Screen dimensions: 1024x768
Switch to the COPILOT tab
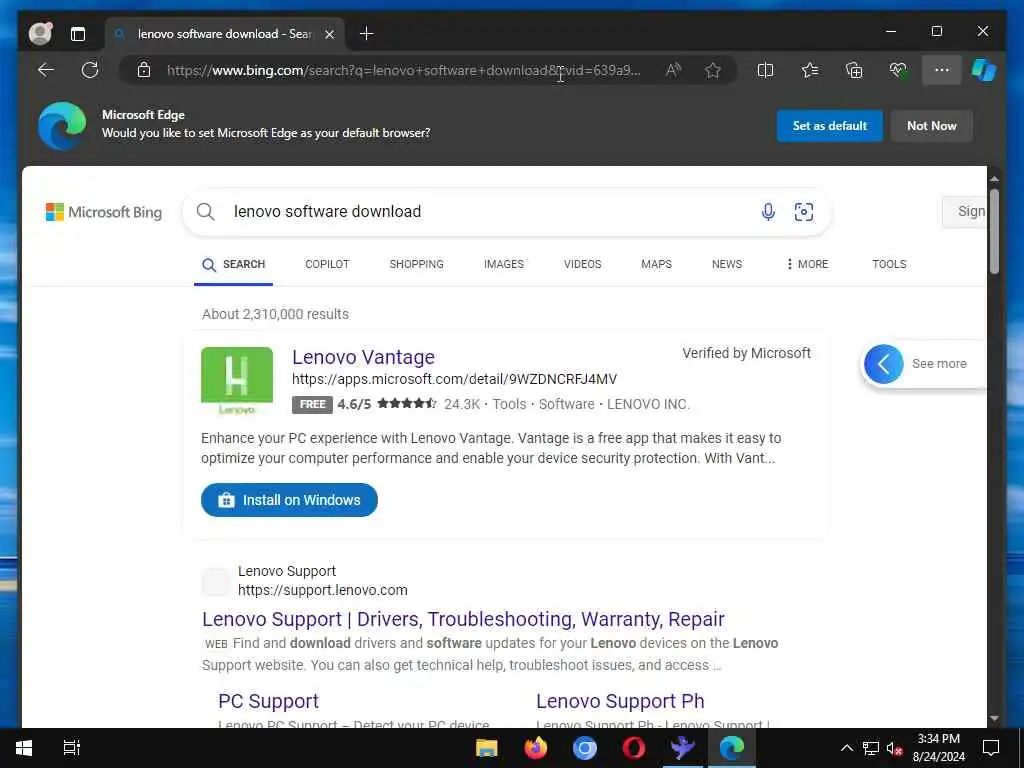click(x=327, y=264)
